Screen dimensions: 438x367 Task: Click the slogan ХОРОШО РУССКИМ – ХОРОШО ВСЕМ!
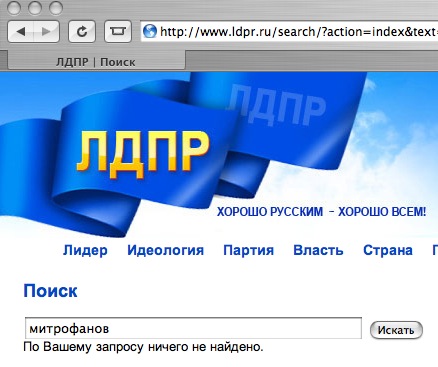[321, 212]
